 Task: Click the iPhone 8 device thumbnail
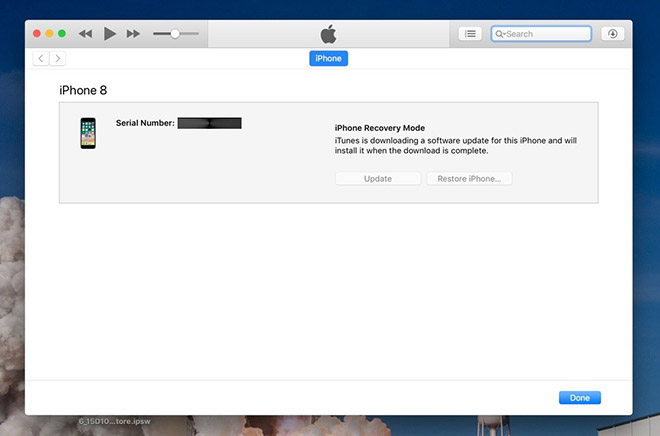(88, 133)
